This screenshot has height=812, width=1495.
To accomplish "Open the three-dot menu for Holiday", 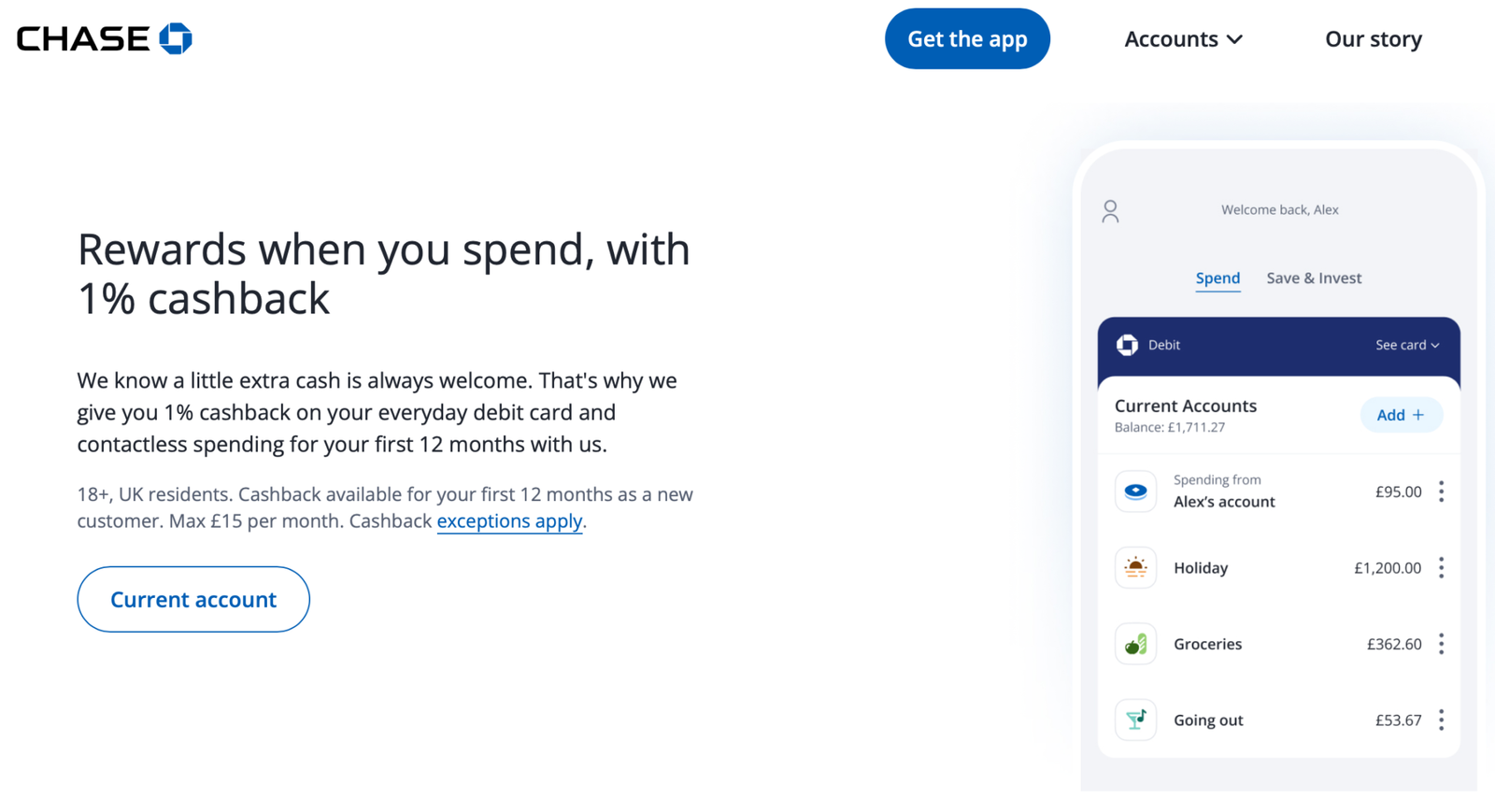I will click(x=1442, y=567).
